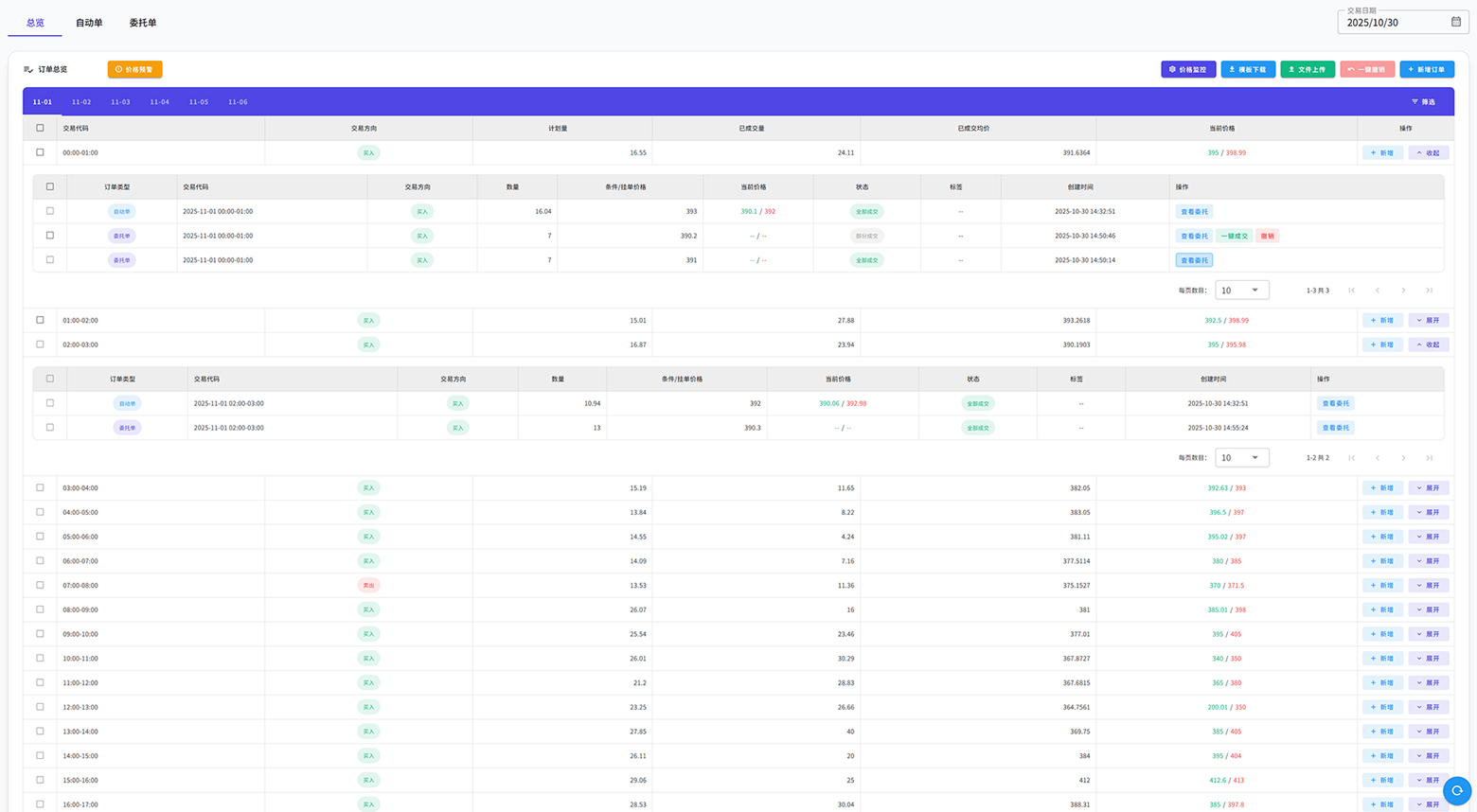This screenshot has height=812, width=1477.
Task: Tick the select-all checkbox beside 交易代码 header
Action: pos(40,128)
